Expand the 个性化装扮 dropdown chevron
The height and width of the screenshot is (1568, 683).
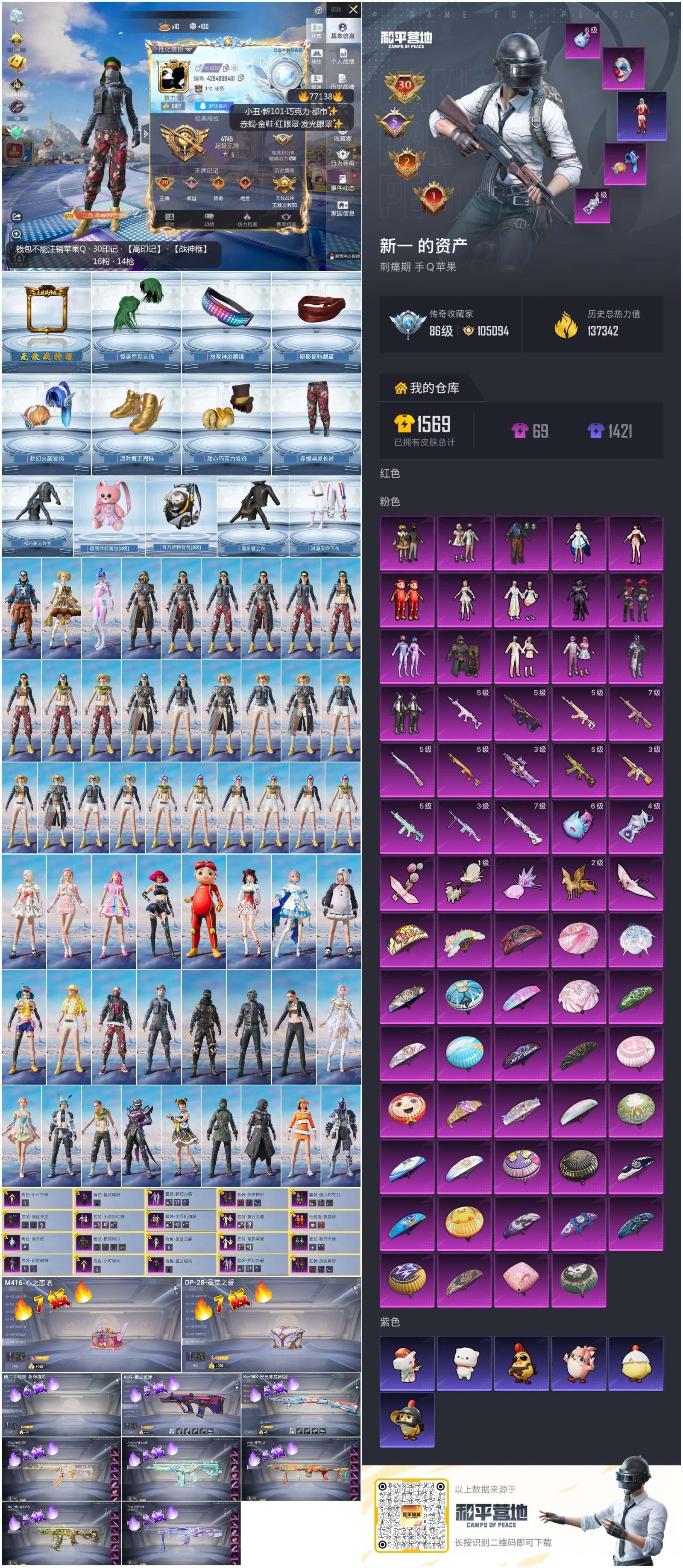tap(189, 49)
